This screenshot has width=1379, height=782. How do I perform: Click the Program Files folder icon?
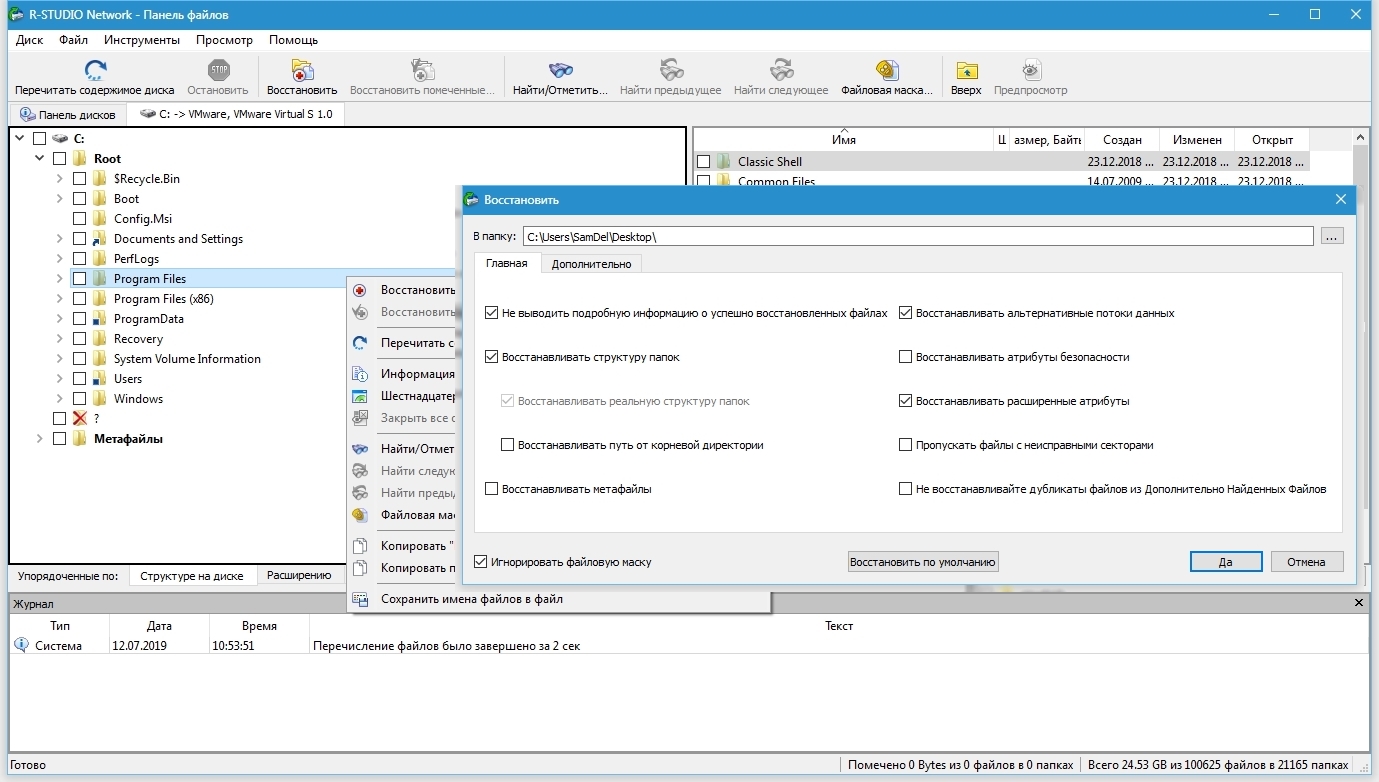pyautogui.click(x=100, y=278)
